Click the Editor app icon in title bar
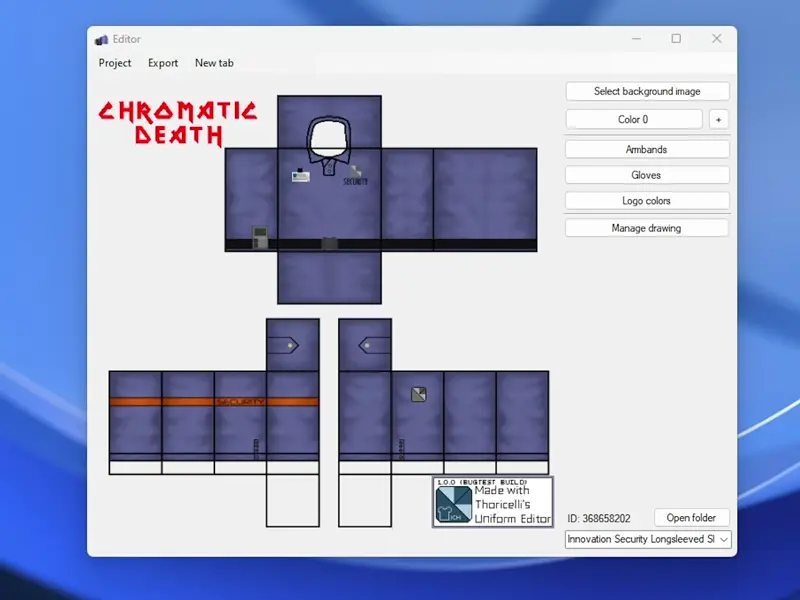This screenshot has width=800, height=600. click(101, 39)
